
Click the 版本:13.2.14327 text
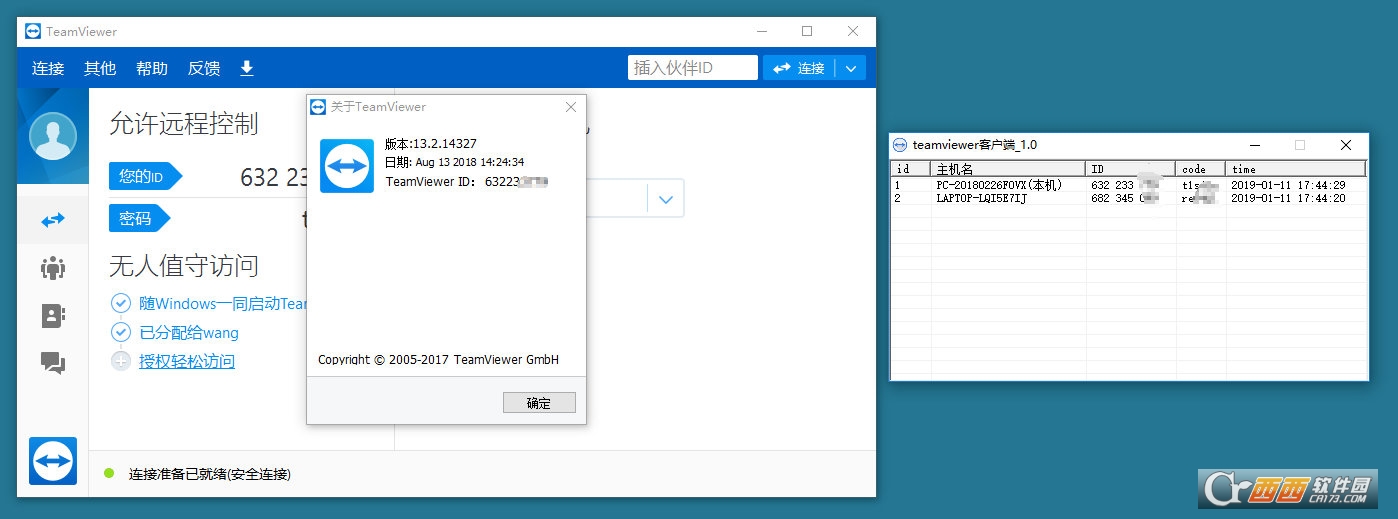pos(431,143)
